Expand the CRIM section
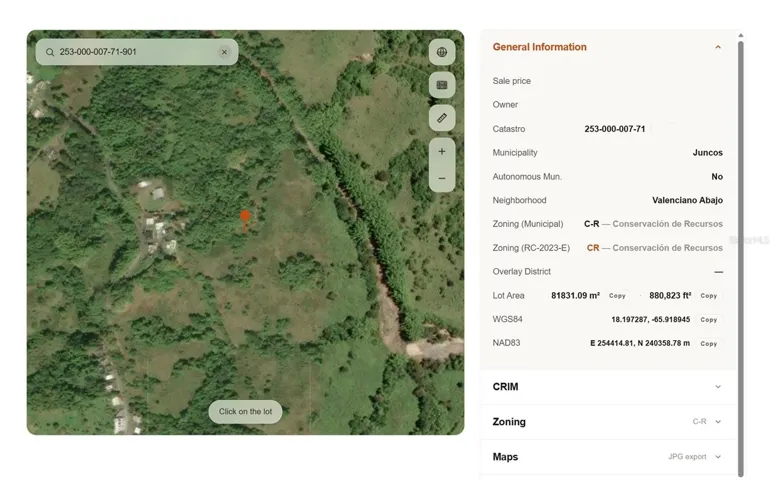The width and height of the screenshot is (771, 480). point(608,387)
